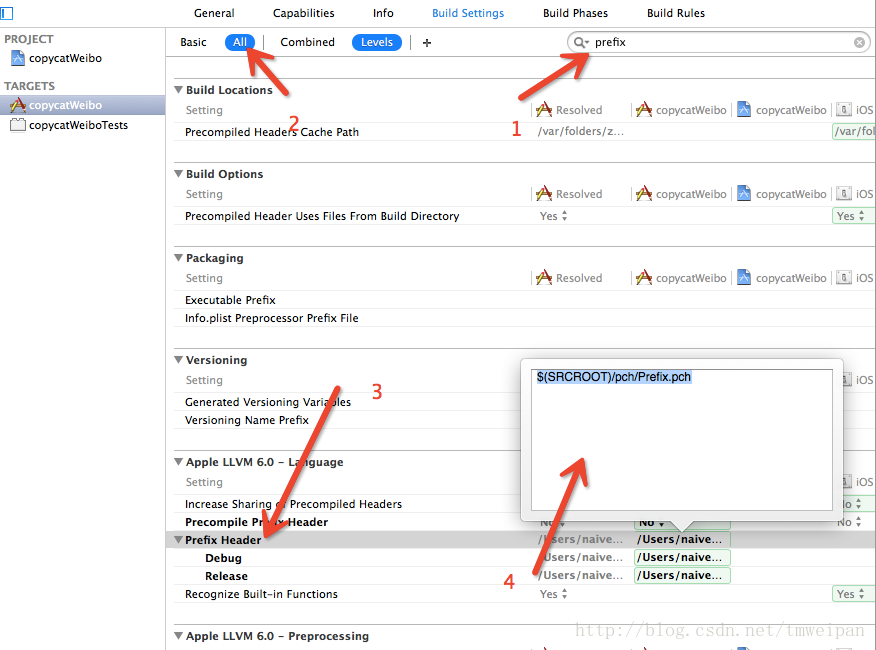Click Debug target path value
This screenshot has height=650, width=876.
point(682,557)
